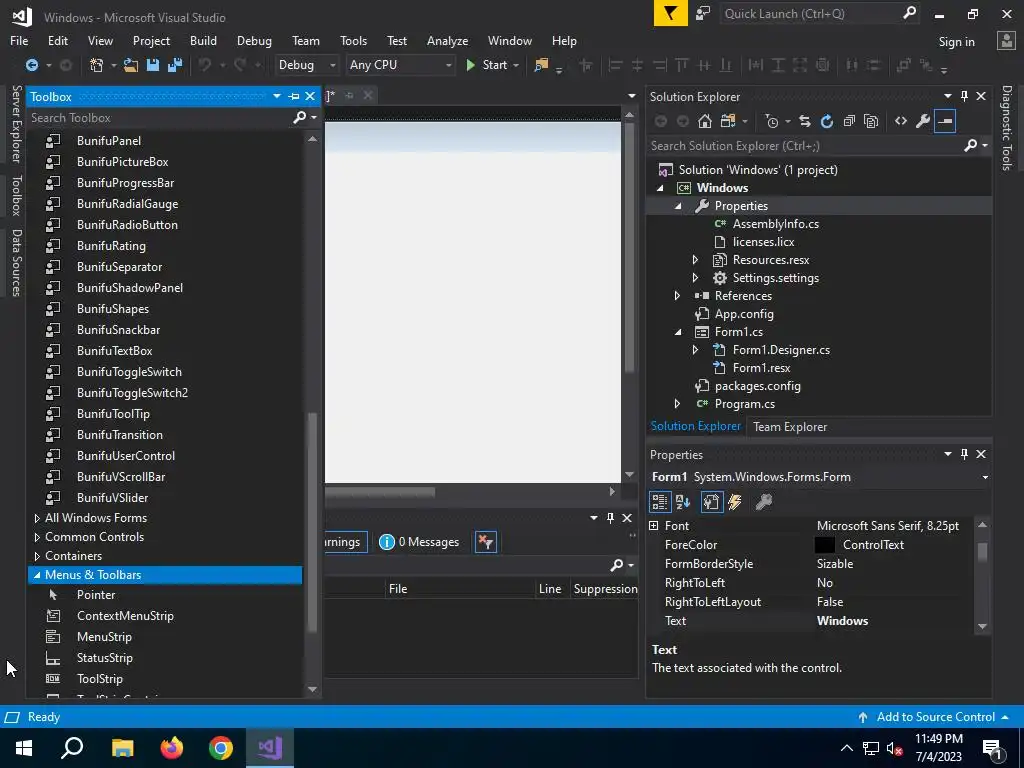Toggle Show All Files in Solution Explorer
Viewport: 1024px width, 768px height.
[871, 121]
